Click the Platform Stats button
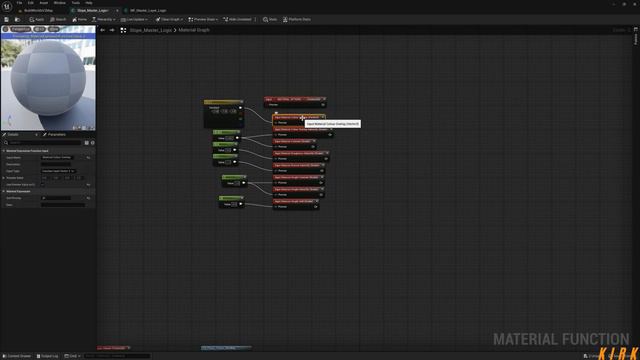This screenshot has height=360, width=640. click(297, 20)
